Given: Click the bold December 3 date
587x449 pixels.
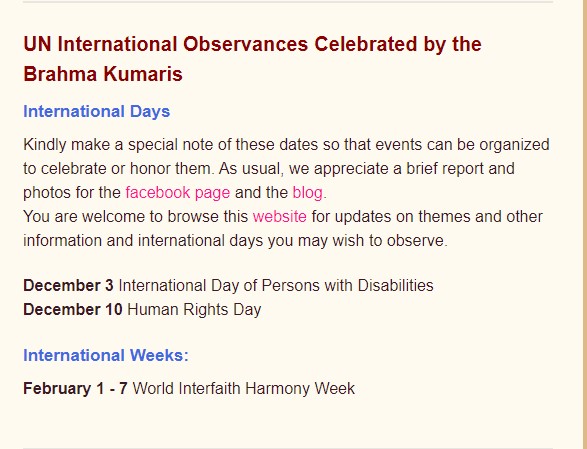Looking at the screenshot, I should coord(68,285).
